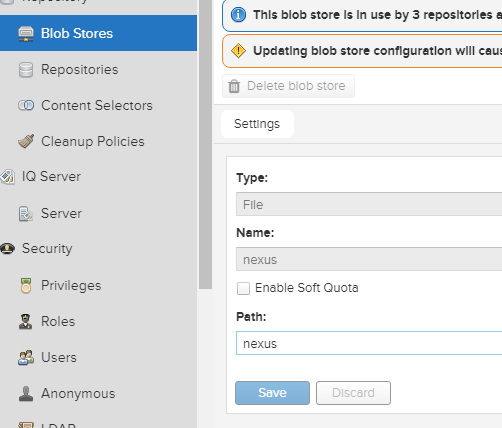Enable the Soft Quota checkbox
The height and width of the screenshot is (428, 502).
tap(243, 288)
